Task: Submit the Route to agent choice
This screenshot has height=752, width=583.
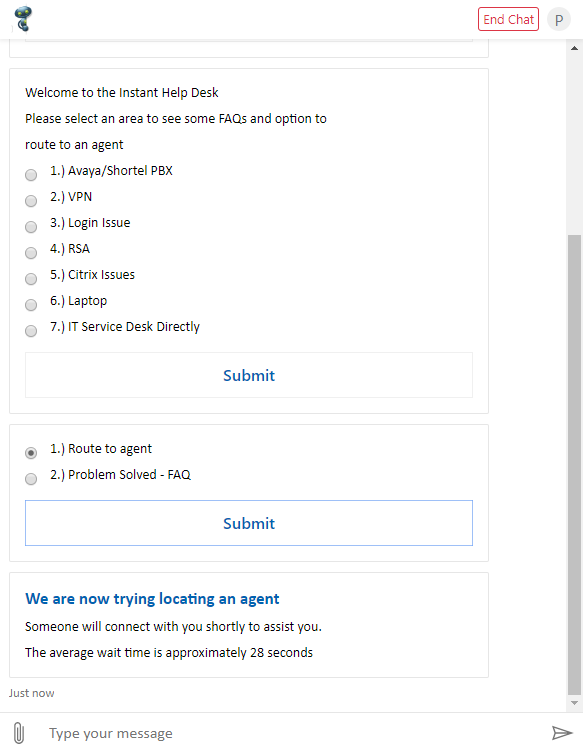Action: click(x=249, y=523)
